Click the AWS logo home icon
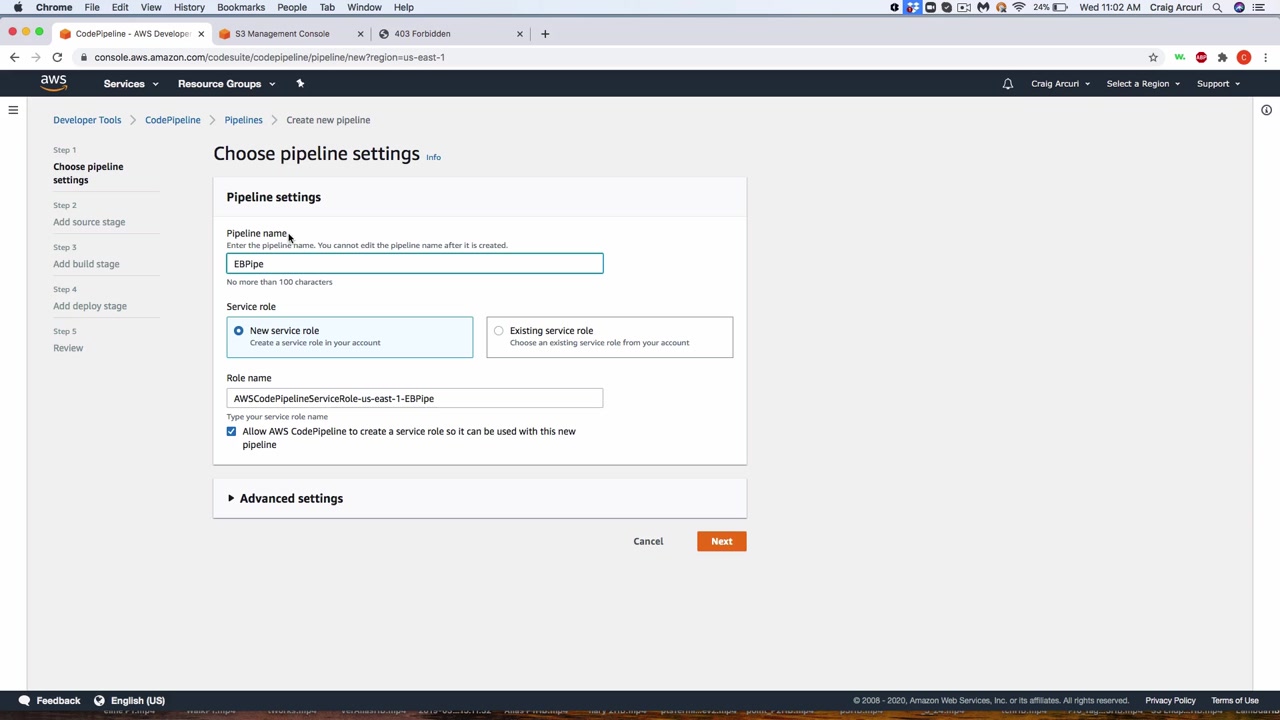This screenshot has width=1280, height=720. pos(54,83)
